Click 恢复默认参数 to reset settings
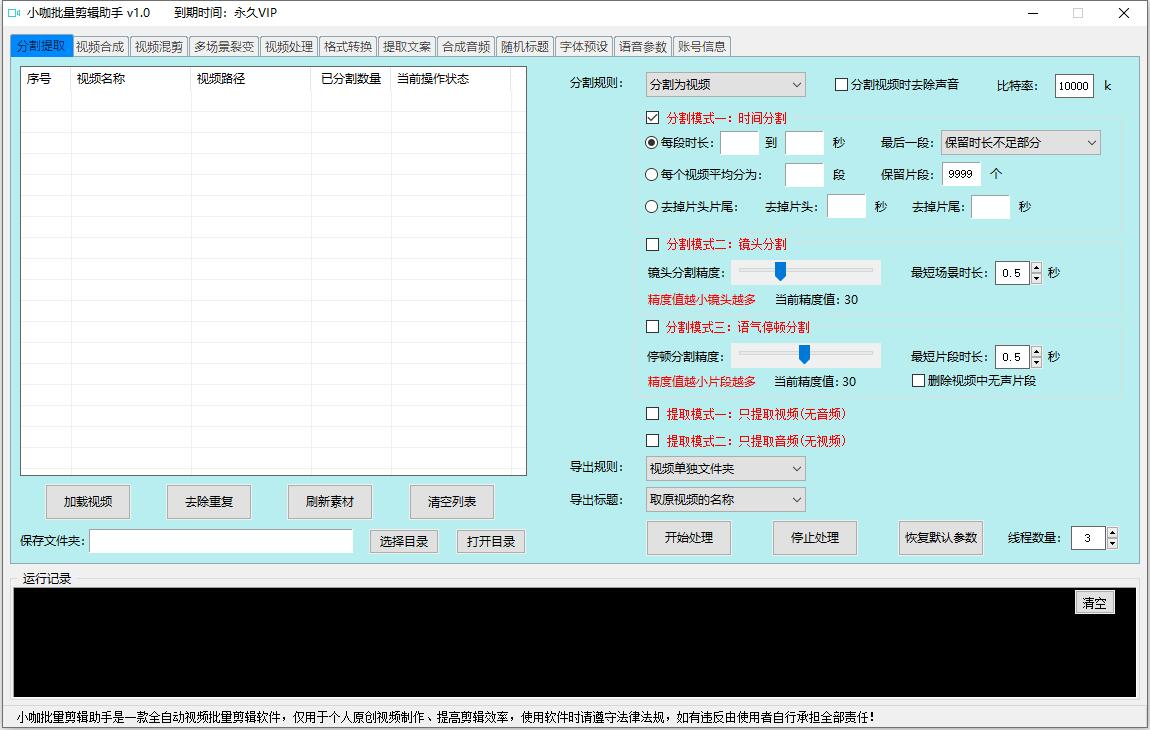The image size is (1150, 730). (x=940, y=538)
